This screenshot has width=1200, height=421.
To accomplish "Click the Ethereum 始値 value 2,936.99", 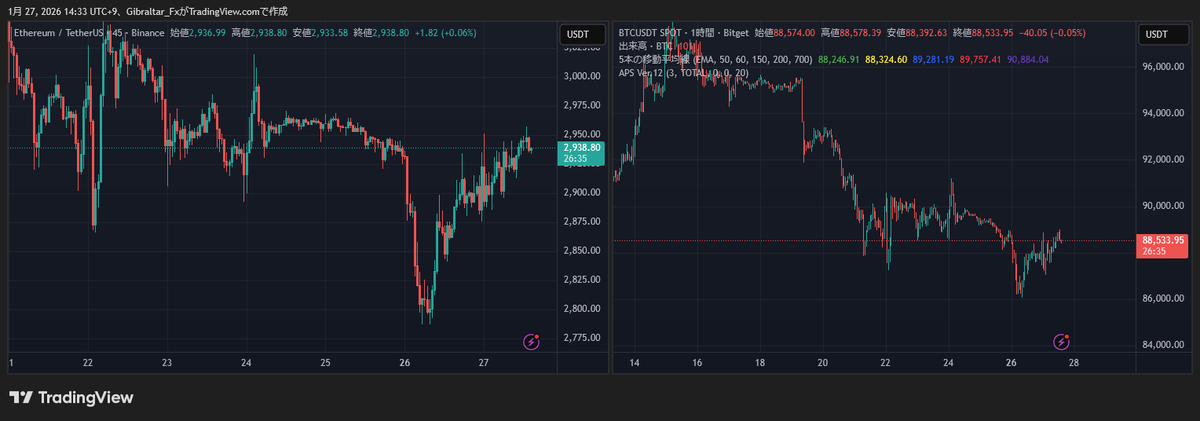I will click(207, 33).
